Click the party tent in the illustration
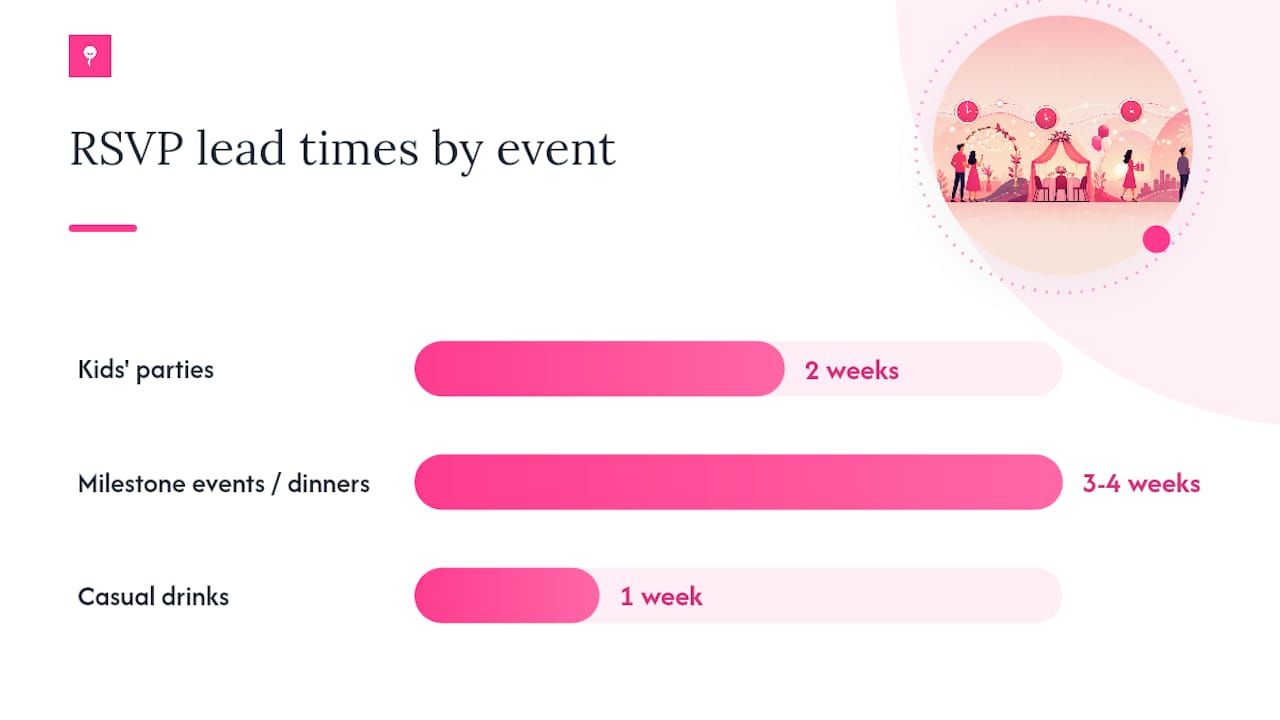The width and height of the screenshot is (1280, 720). pos(1060,166)
